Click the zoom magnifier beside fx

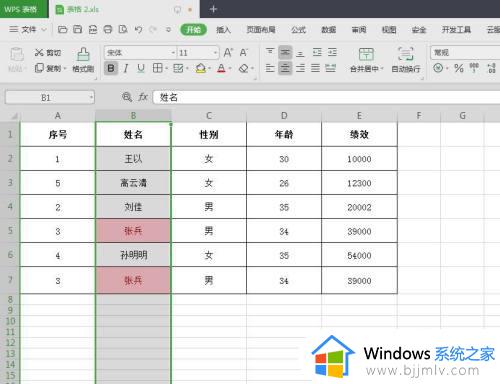point(127,97)
